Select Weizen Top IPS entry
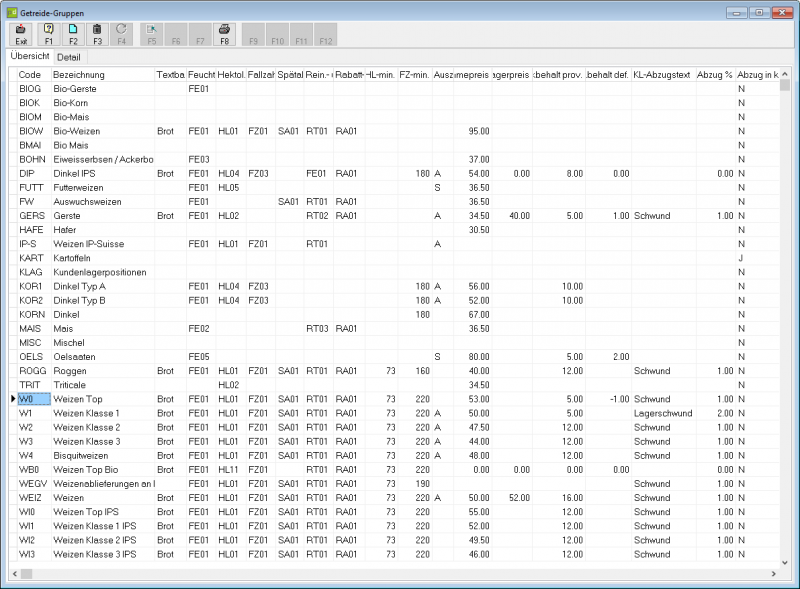800x589 pixels. click(86, 512)
